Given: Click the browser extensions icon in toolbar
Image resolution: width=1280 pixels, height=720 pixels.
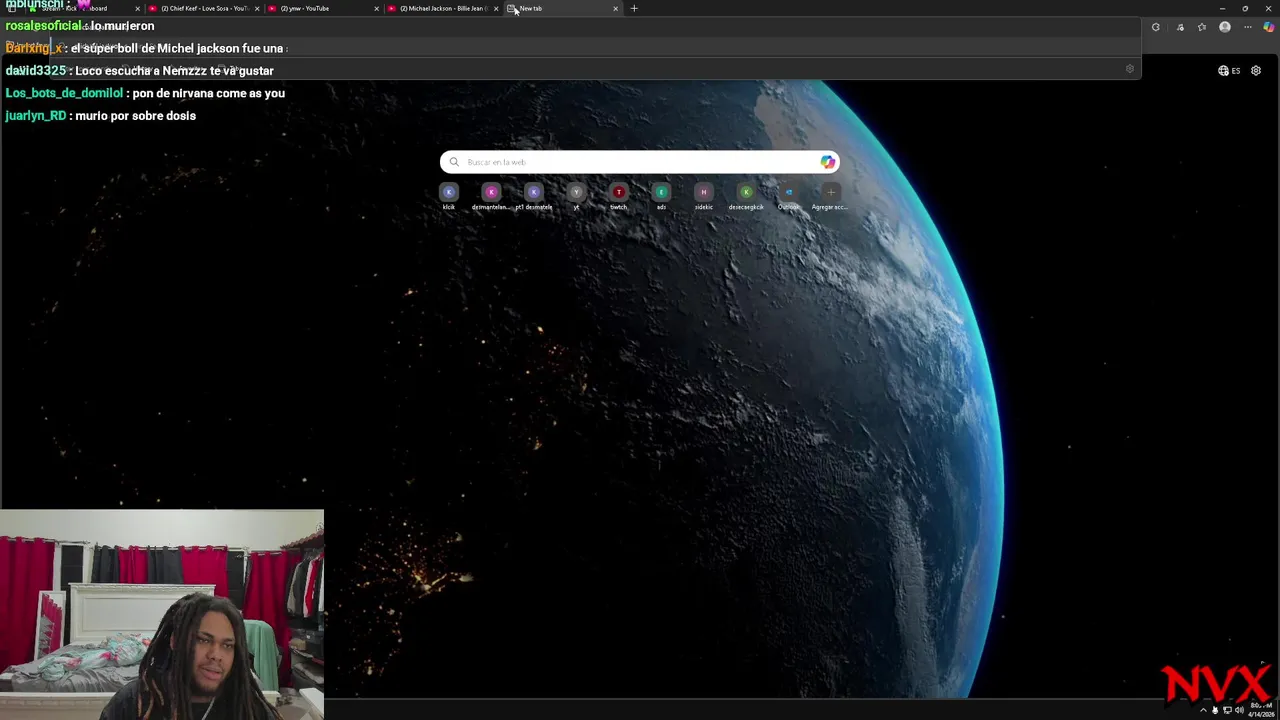Looking at the screenshot, I should coord(1156,27).
